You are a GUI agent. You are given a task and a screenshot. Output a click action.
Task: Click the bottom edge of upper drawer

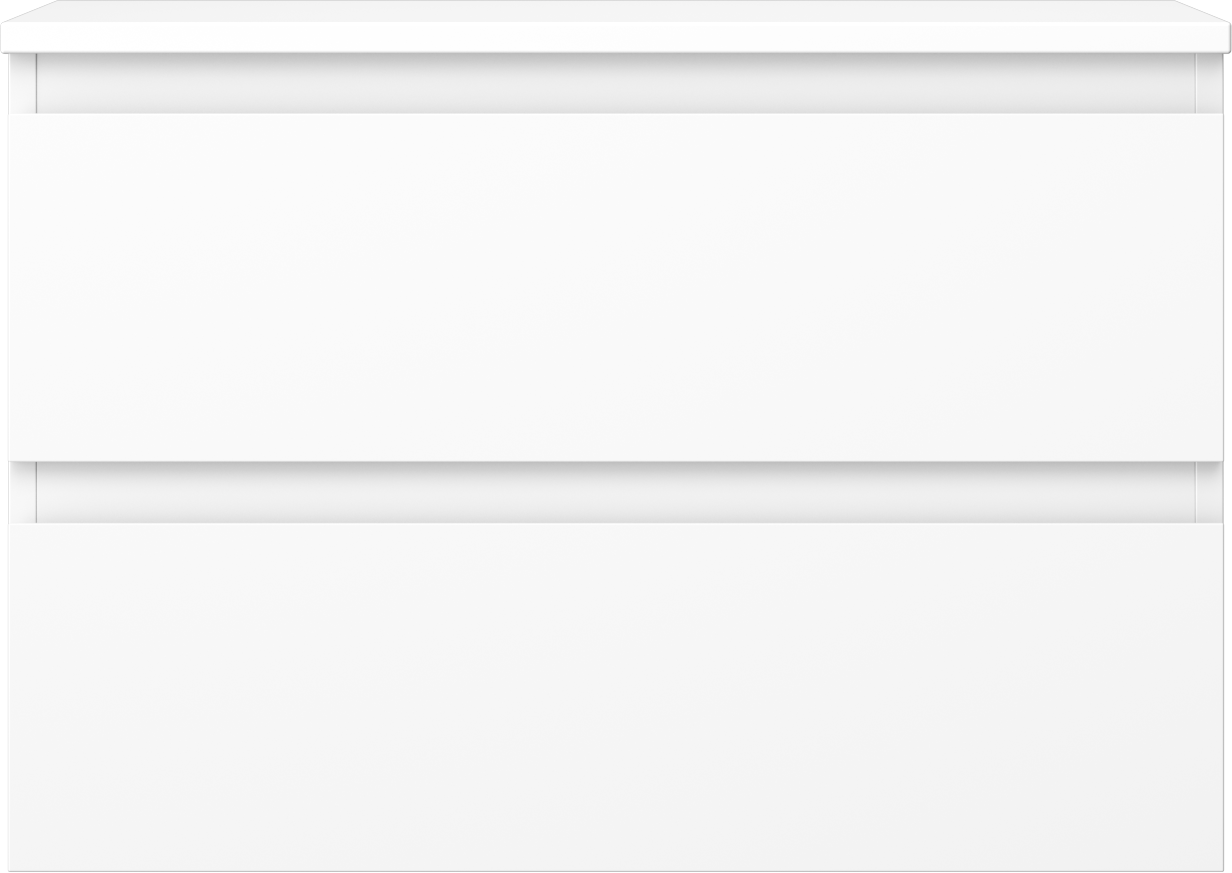(x=615, y=459)
